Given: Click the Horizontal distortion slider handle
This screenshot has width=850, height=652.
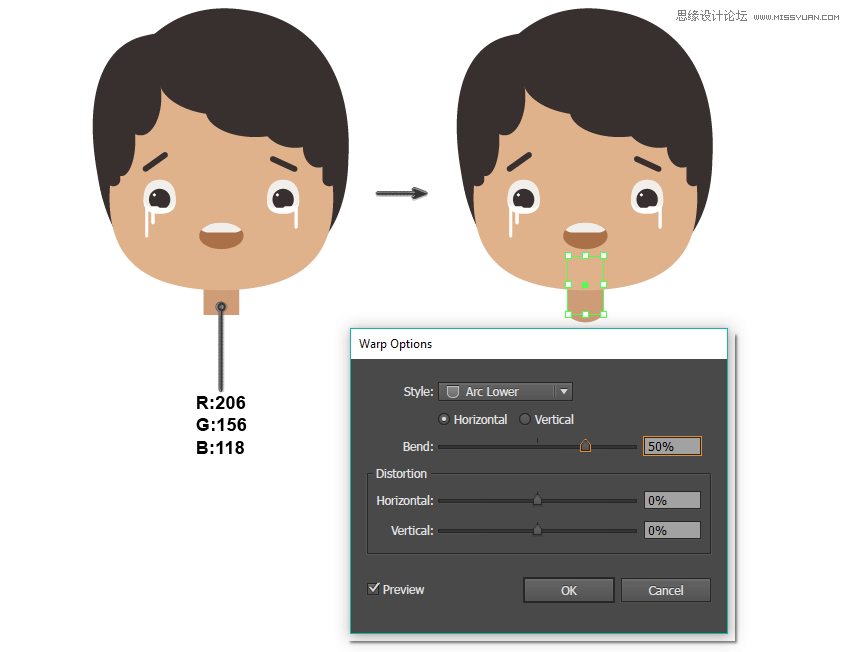Looking at the screenshot, I should 537,499.
